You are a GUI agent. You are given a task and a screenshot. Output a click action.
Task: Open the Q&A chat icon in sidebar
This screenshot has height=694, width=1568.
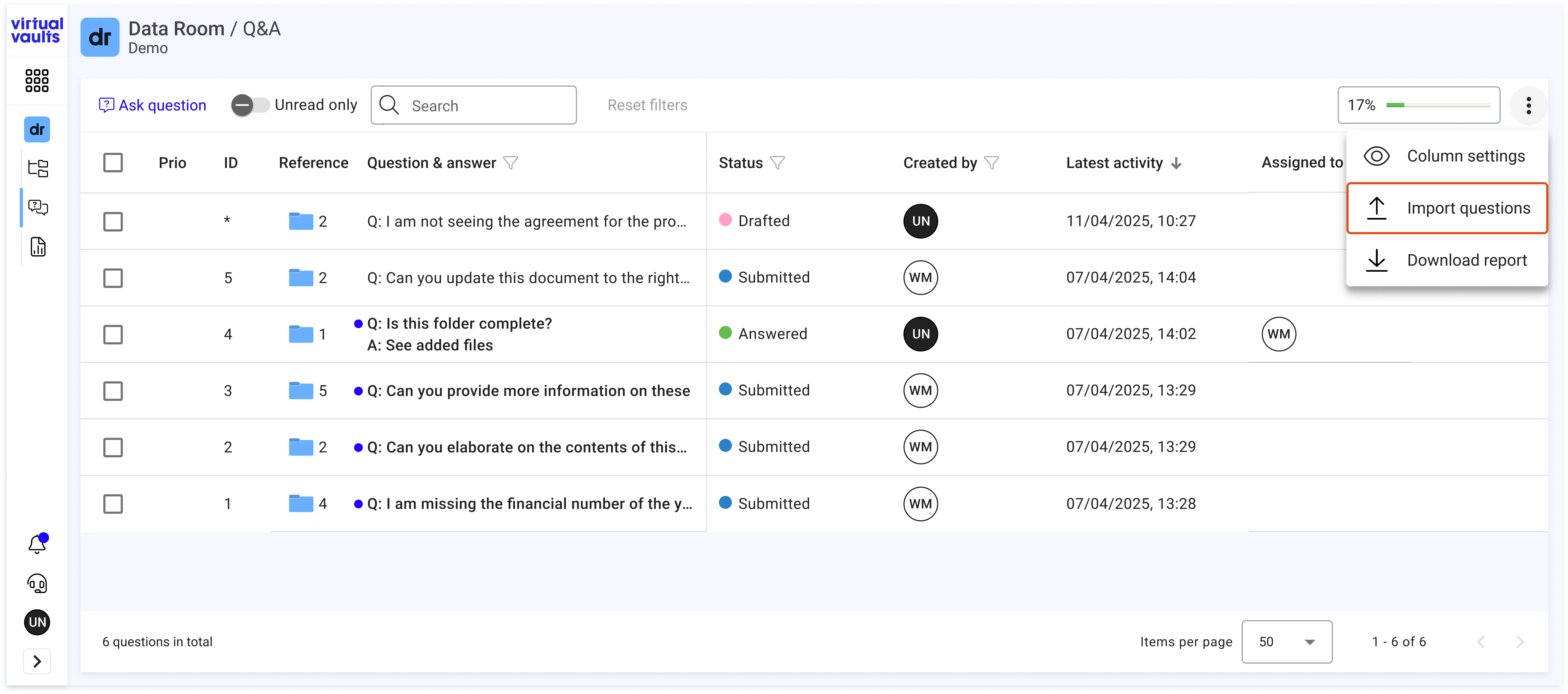38,207
